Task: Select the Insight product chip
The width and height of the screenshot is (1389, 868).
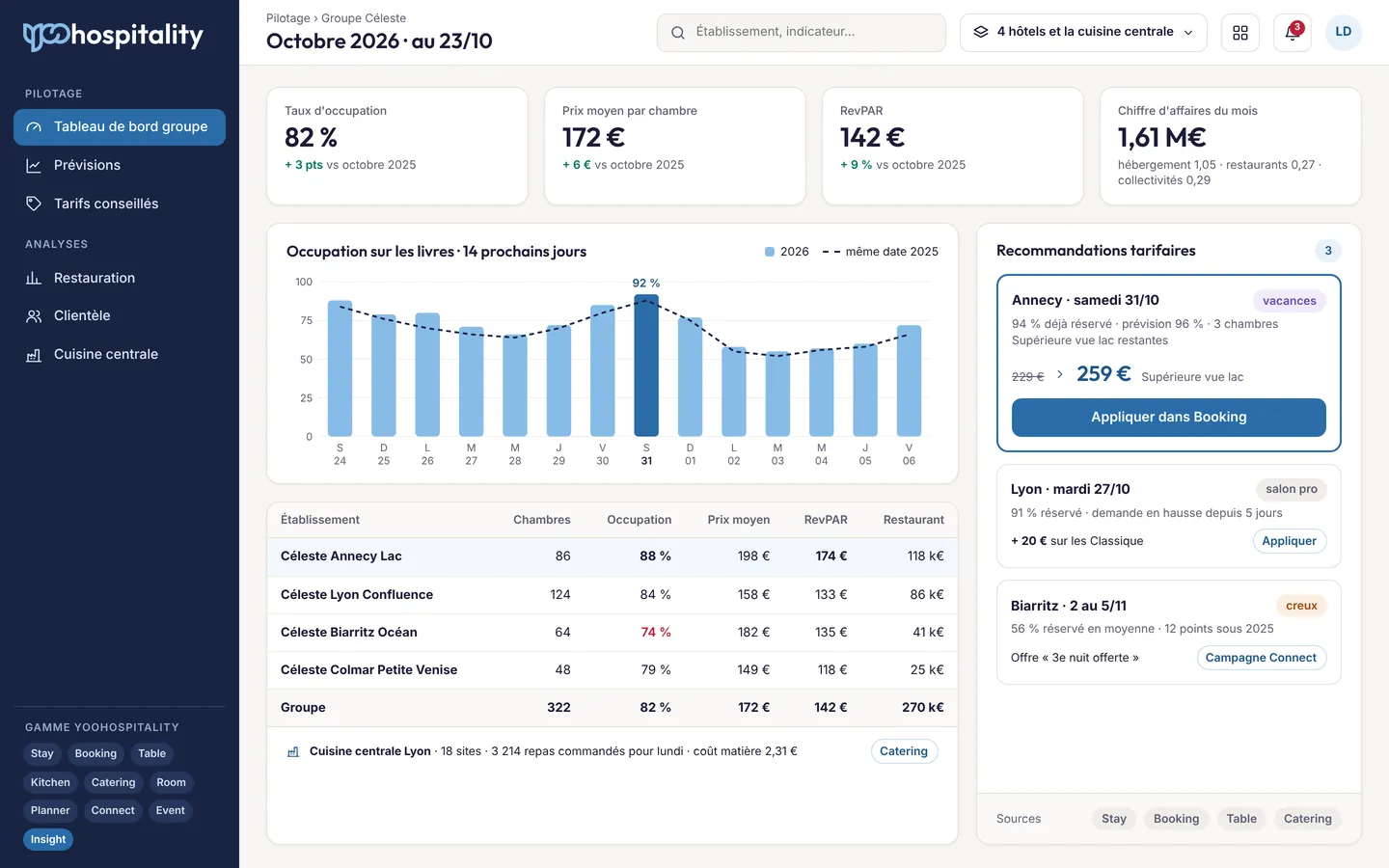Action: (x=48, y=840)
